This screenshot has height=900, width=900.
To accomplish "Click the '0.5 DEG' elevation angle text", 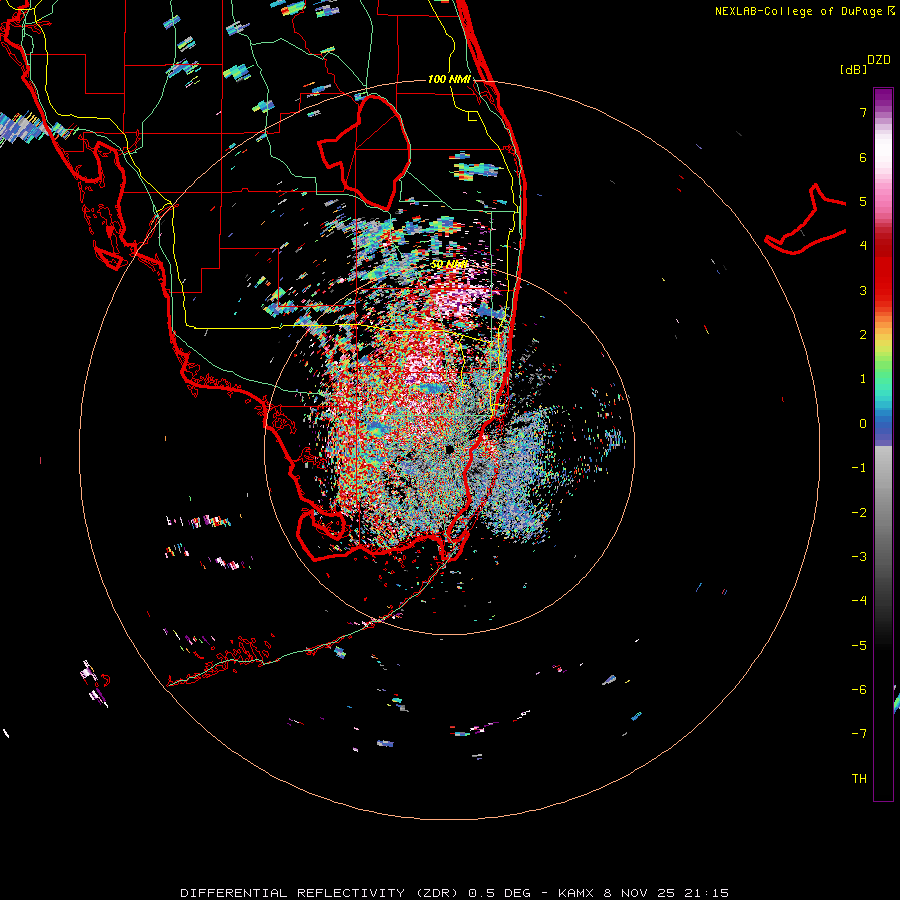I will coord(500,893).
